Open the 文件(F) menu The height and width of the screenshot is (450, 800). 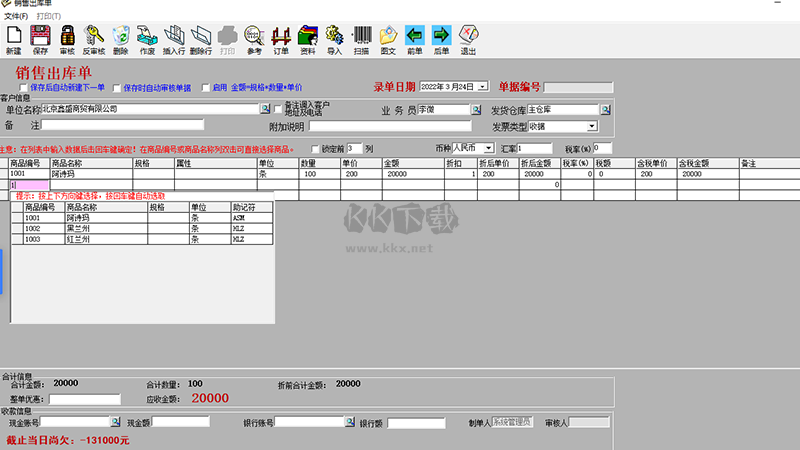coord(16,17)
